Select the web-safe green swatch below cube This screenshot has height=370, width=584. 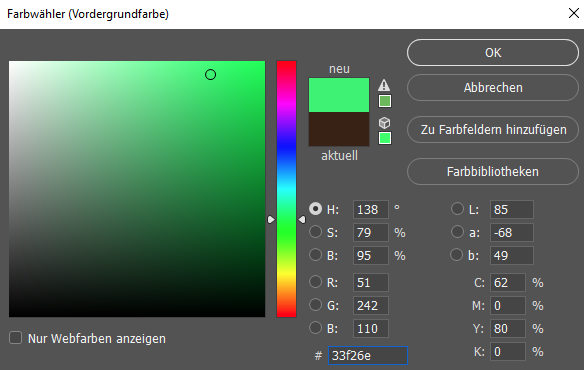point(385,138)
